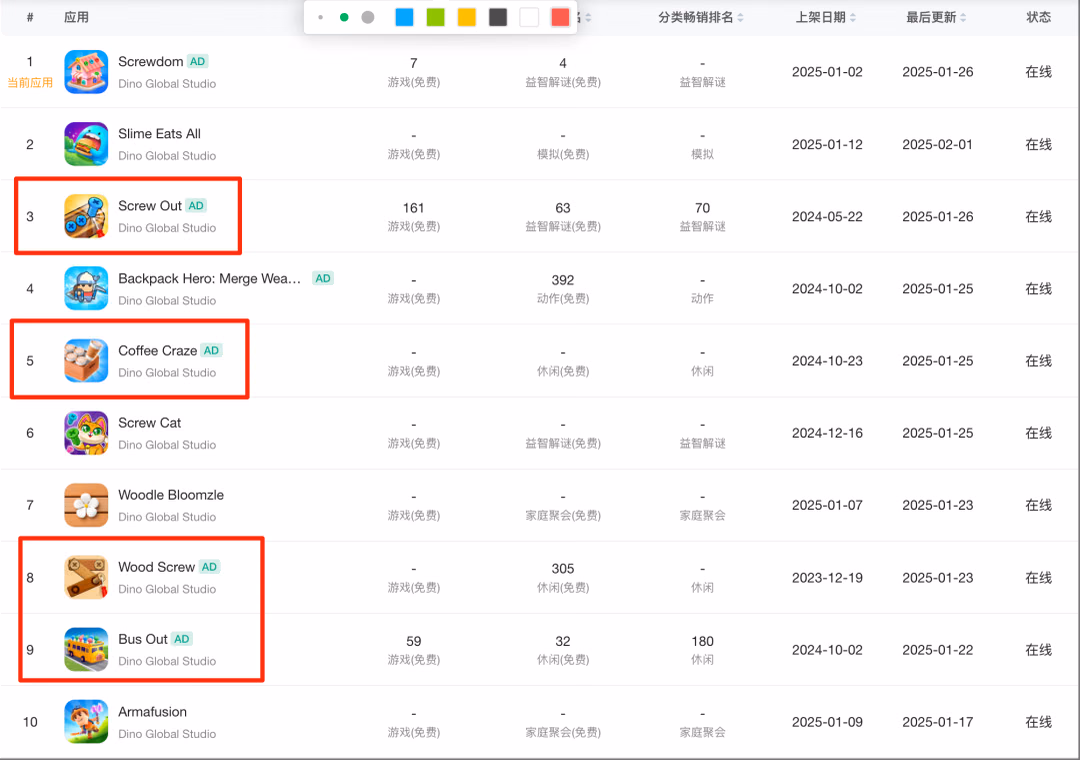Open the Screw Cat name link
This screenshot has height=760, width=1080.
[149, 422]
